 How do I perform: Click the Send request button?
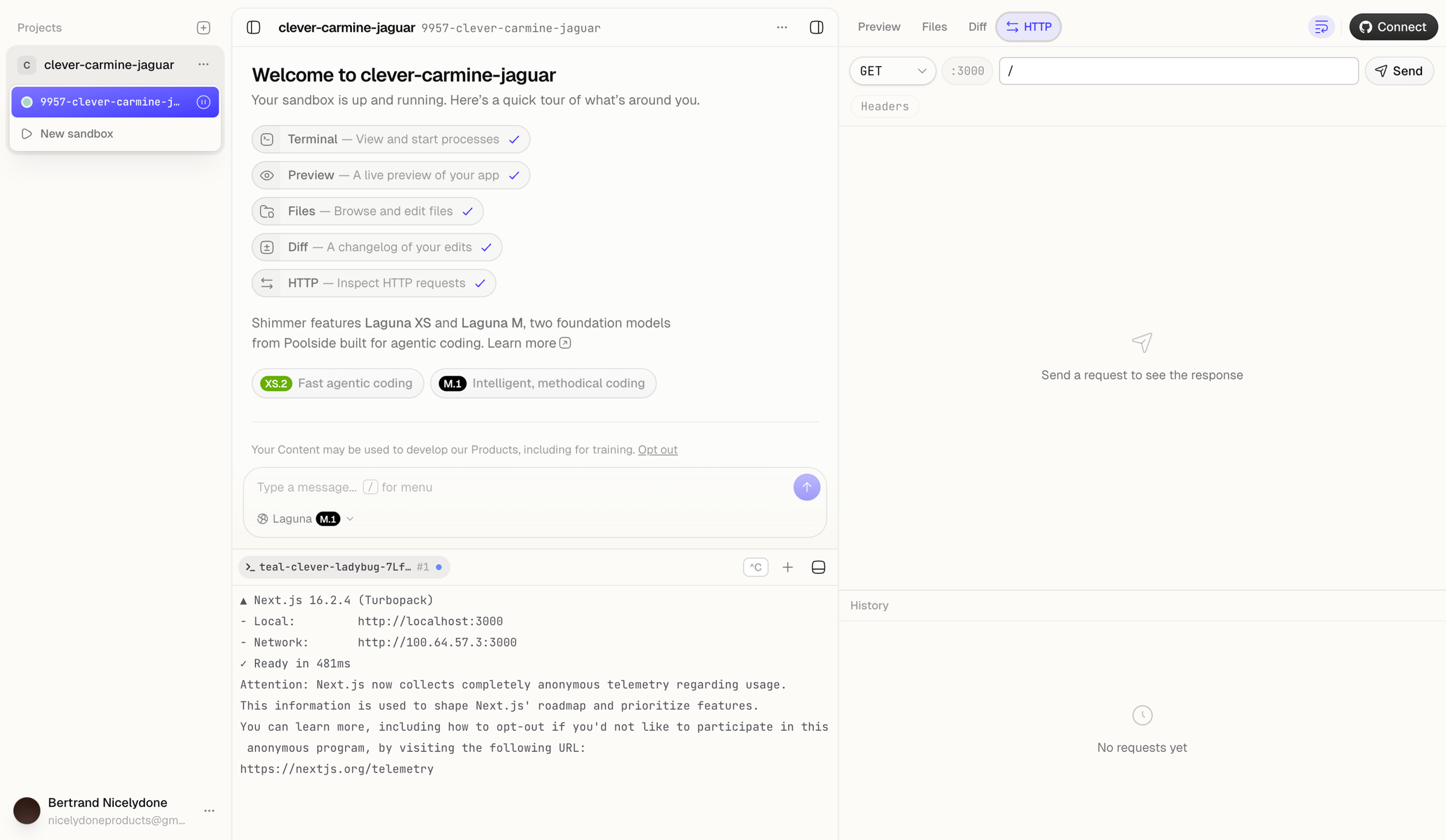coord(1399,71)
